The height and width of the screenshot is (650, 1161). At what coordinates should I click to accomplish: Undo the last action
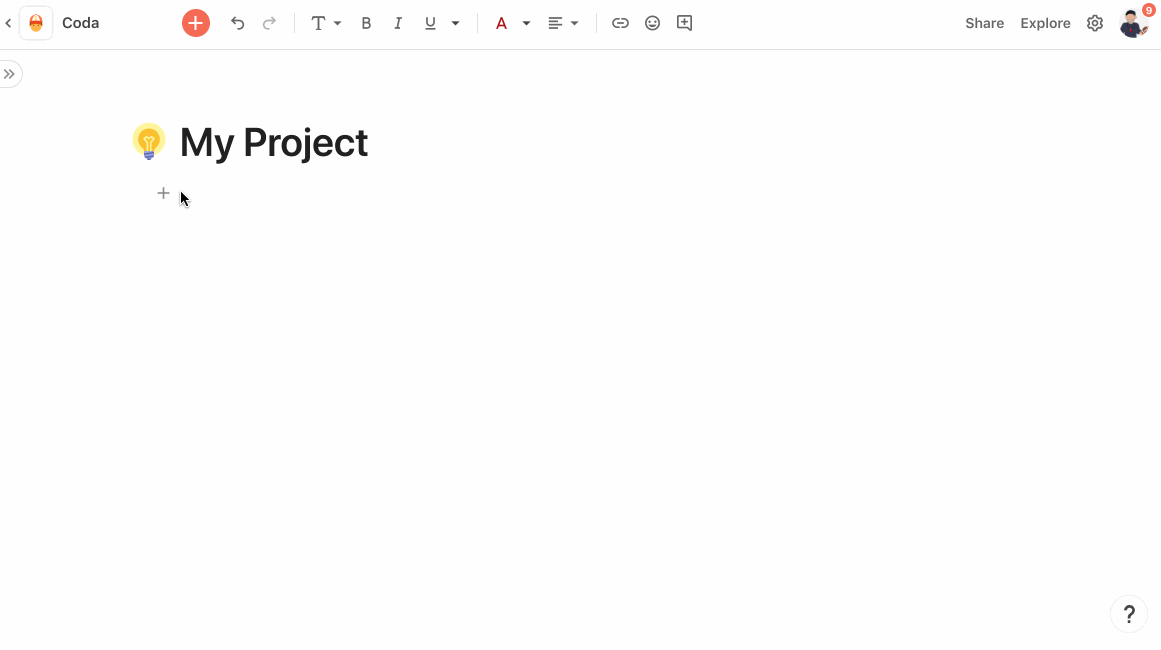click(237, 23)
